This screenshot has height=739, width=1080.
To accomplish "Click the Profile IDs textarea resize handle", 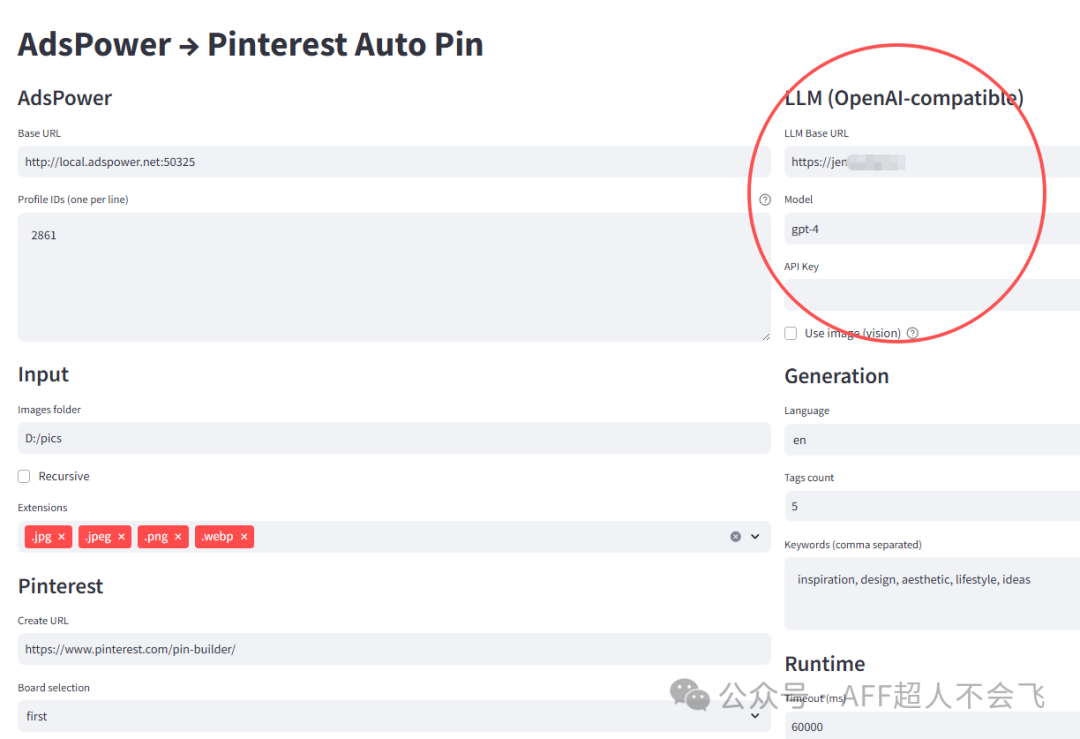I will click(766, 337).
